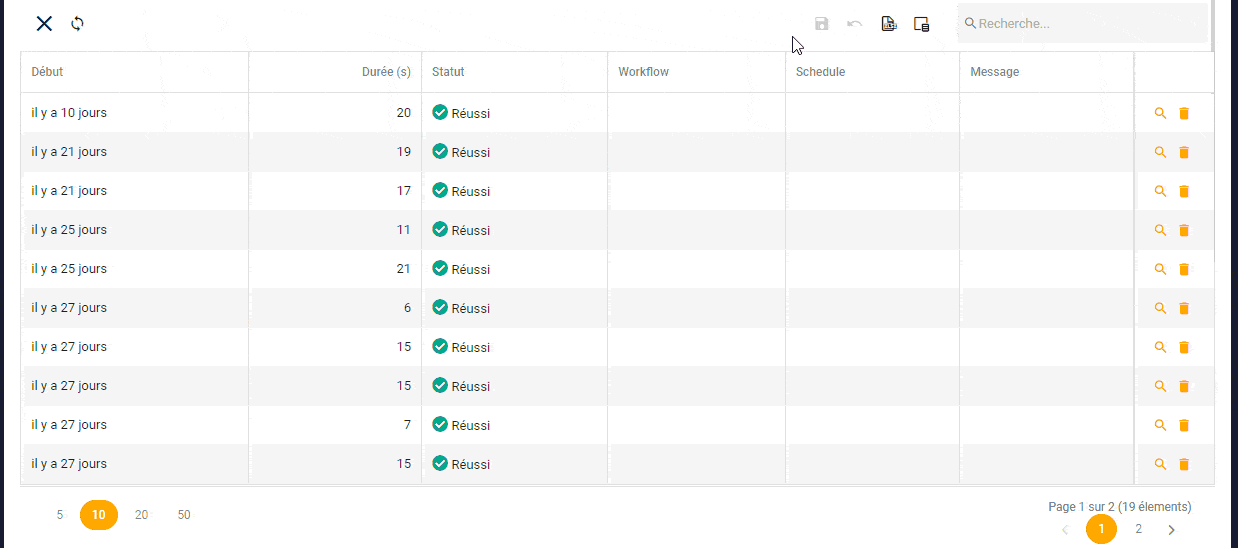The height and width of the screenshot is (548, 1238).
Task: Set page size to 20
Action: pos(141,515)
